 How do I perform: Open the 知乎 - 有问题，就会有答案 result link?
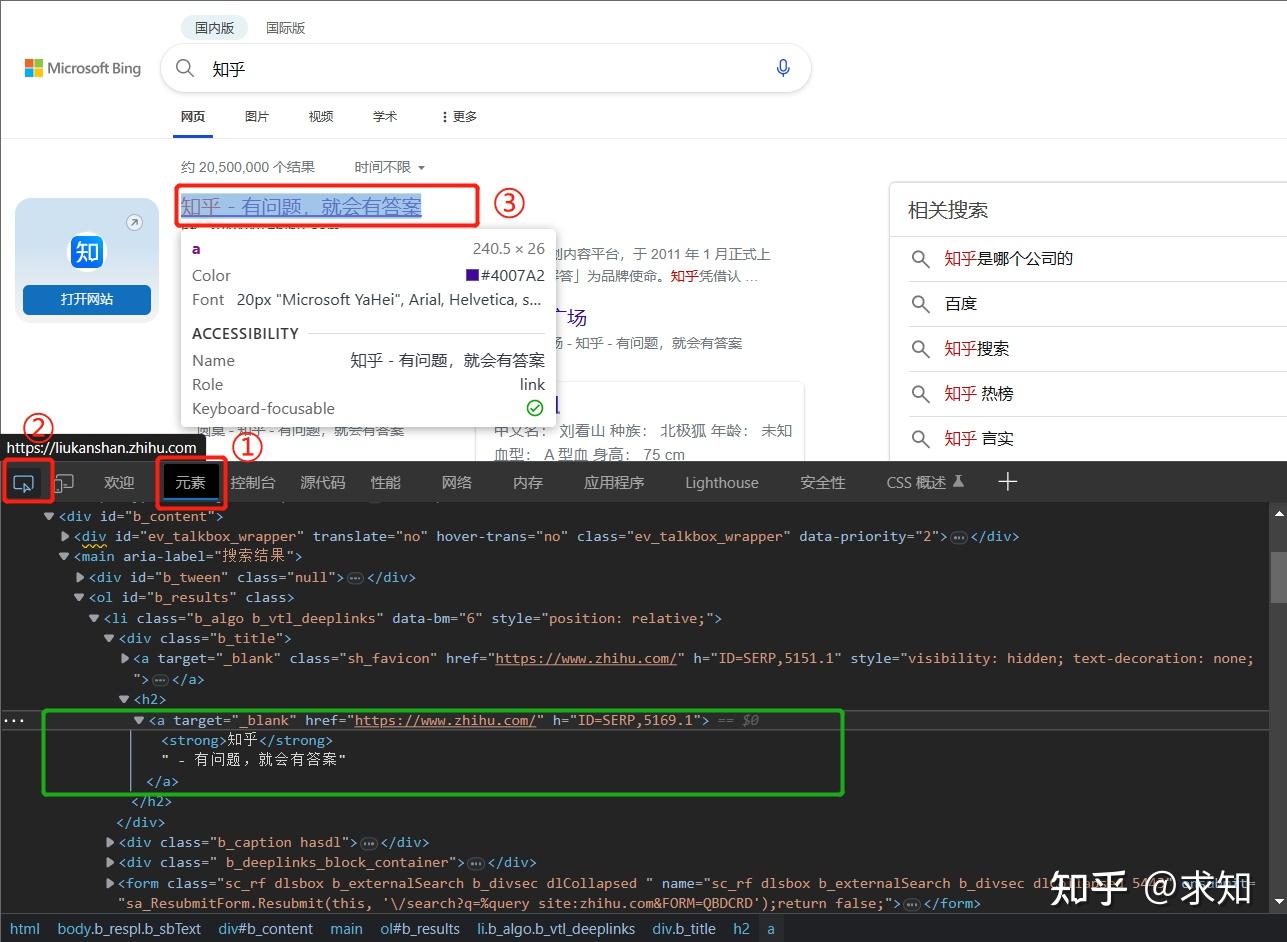301,206
